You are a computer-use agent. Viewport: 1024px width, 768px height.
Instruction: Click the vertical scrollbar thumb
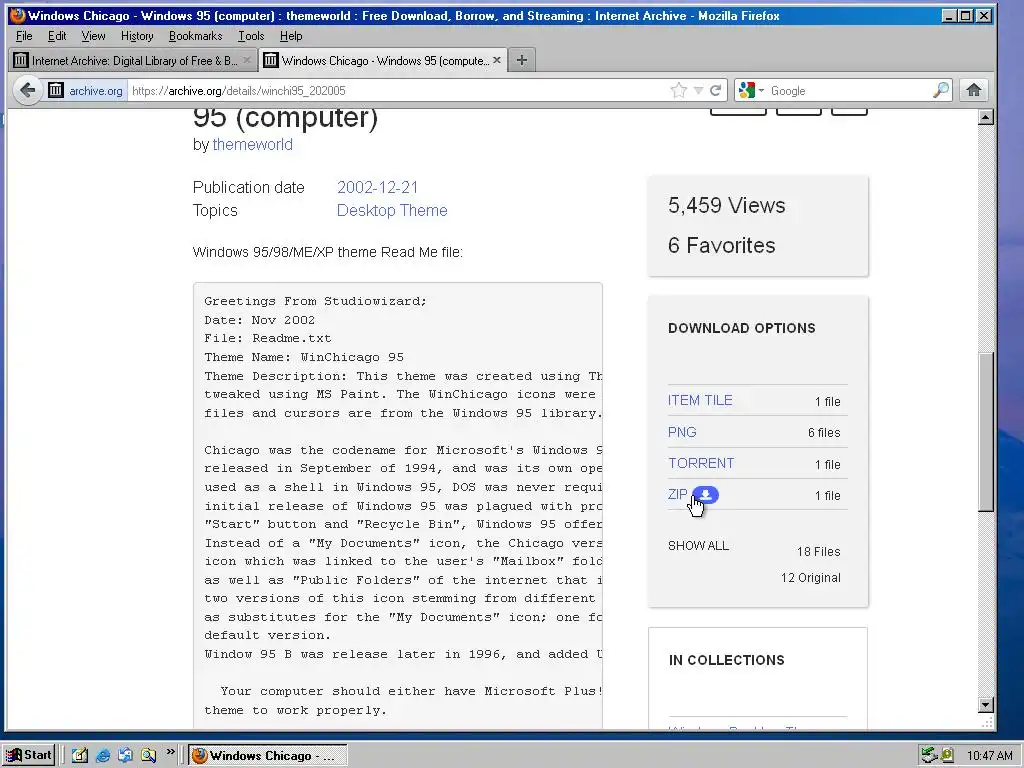tap(985, 432)
